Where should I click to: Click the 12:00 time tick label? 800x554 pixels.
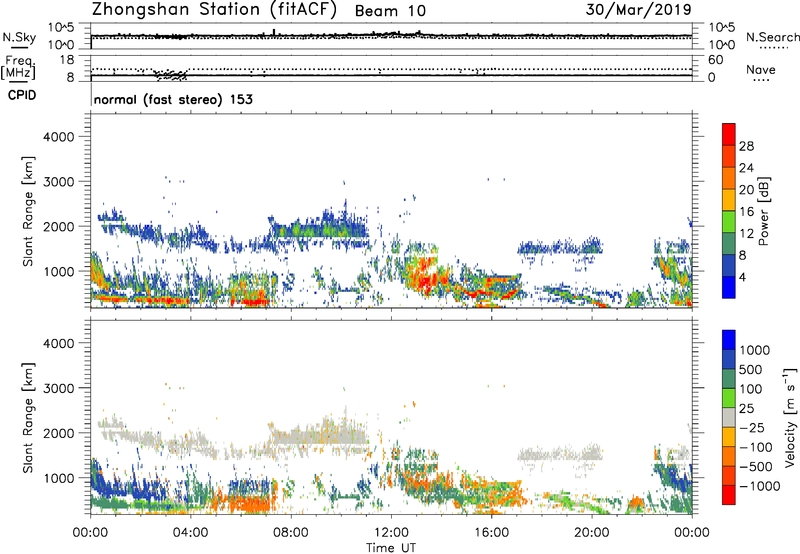[x=391, y=533]
